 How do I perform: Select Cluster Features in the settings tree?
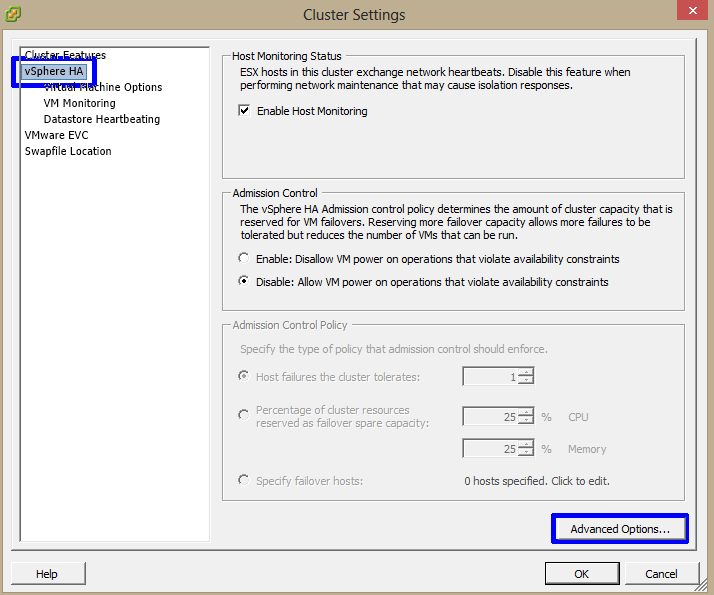pos(65,55)
